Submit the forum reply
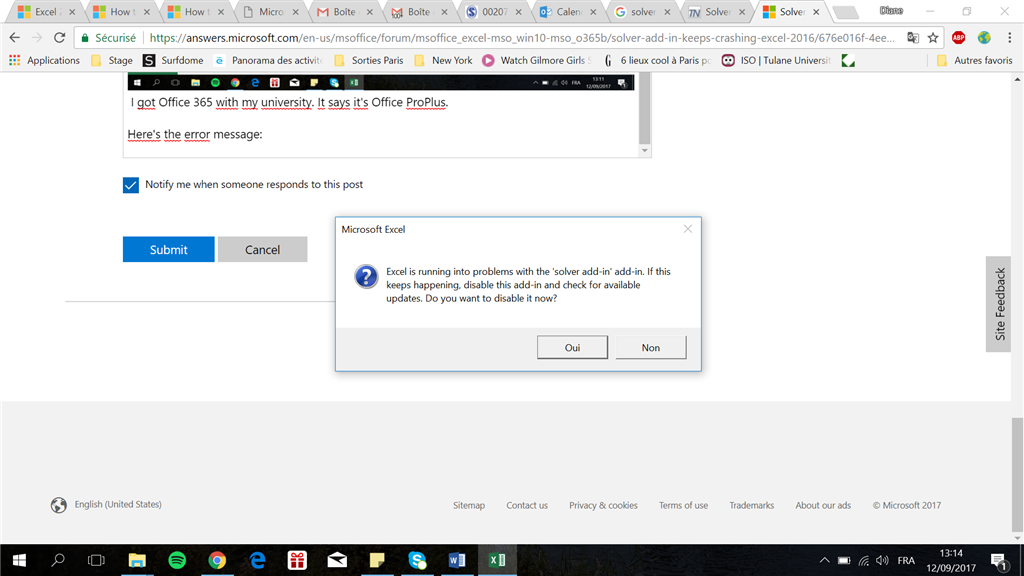The width and height of the screenshot is (1024, 576). [x=168, y=249]
